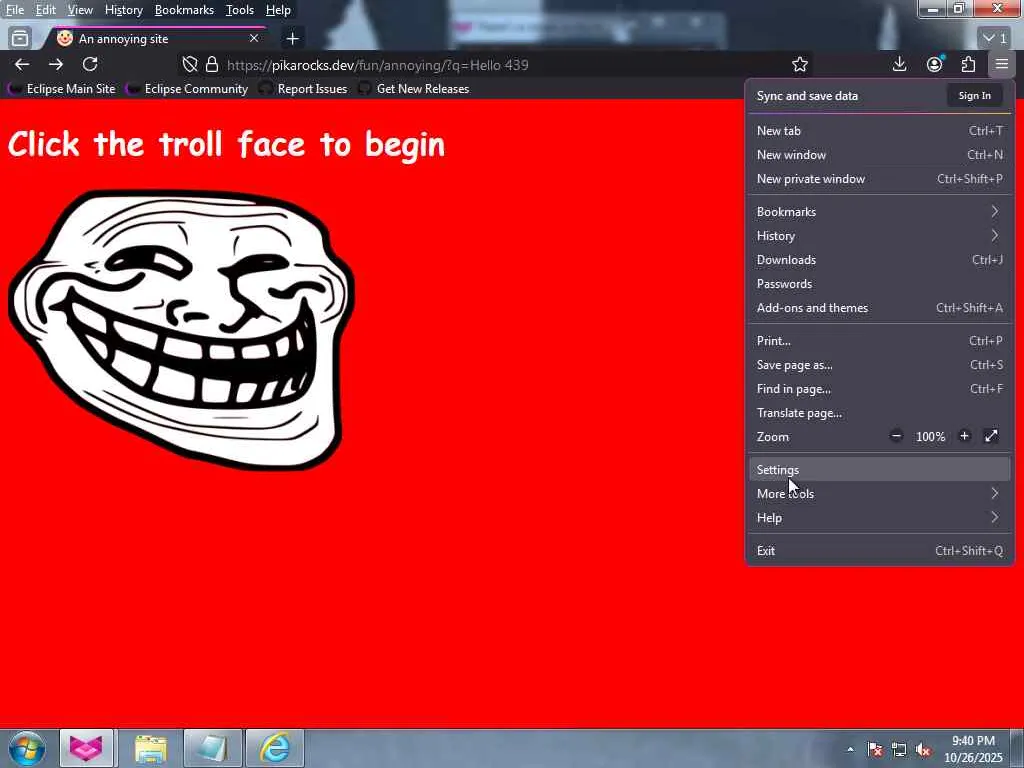1024x768 pixels.
Task: Expand the History submenu in panel
Action: 879,236
